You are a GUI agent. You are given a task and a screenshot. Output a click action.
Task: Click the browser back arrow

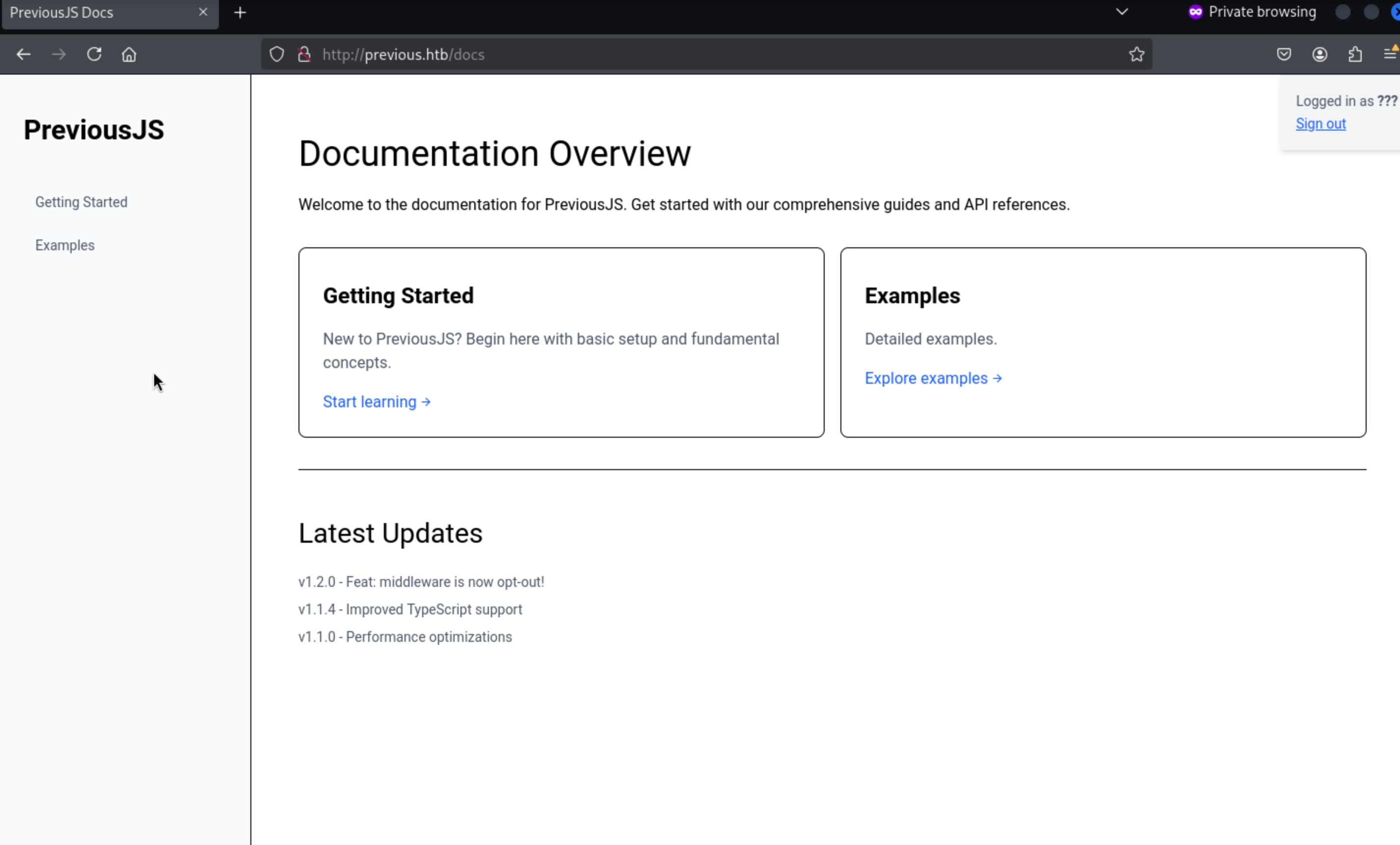[23, 54]
